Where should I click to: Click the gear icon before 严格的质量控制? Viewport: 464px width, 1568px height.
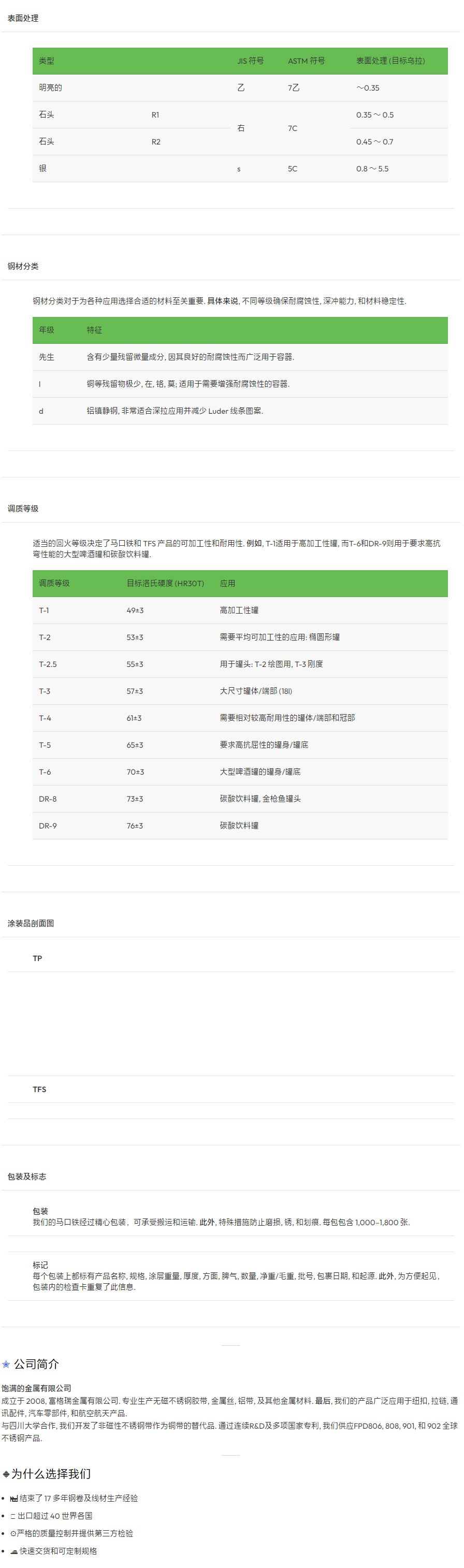(13, 1534)
